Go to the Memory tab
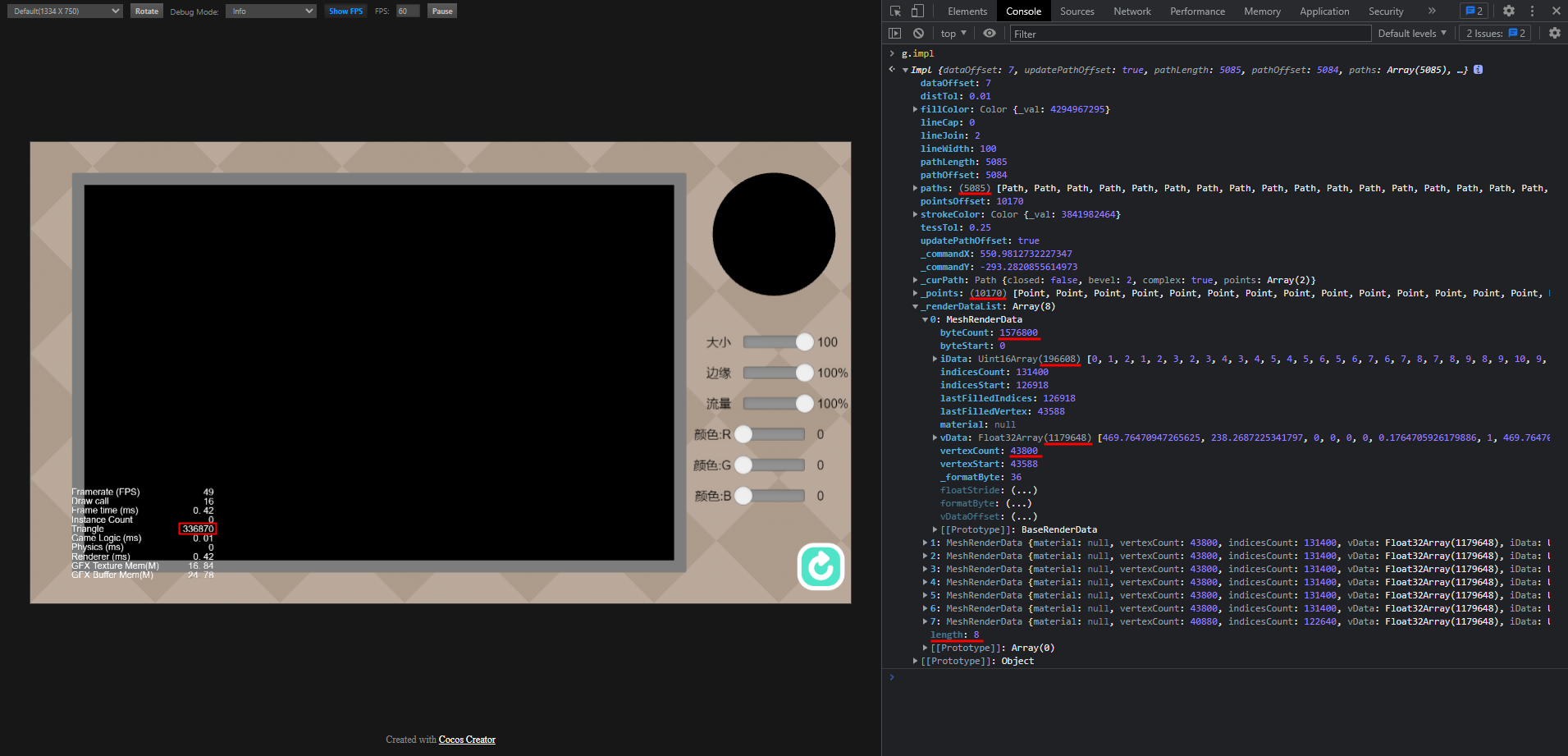The width and height of the screenshot is (1568, 756). 1262,11
